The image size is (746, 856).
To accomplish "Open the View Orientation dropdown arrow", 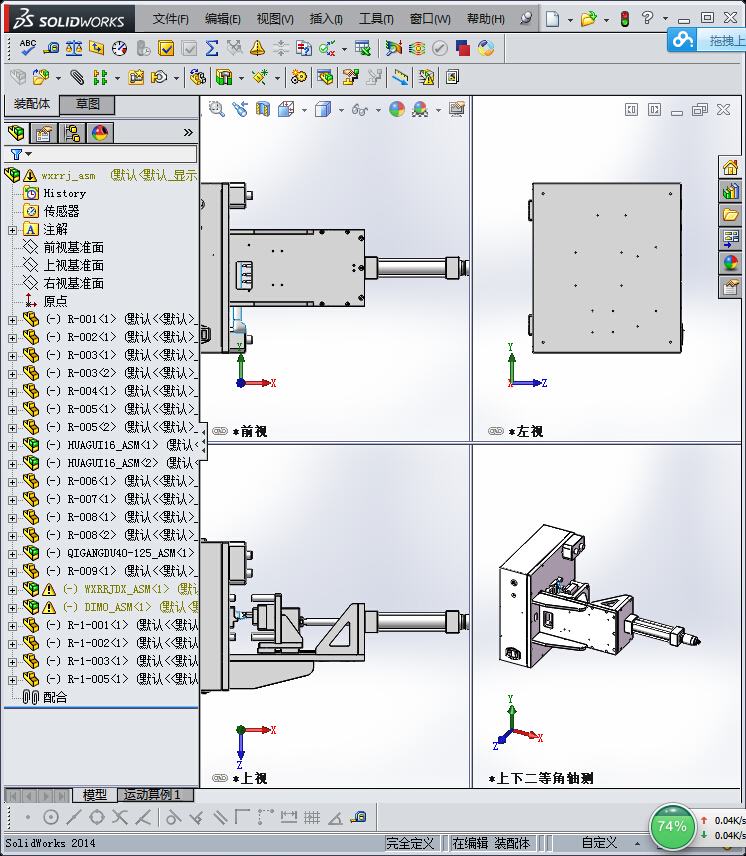I will click(x=304, y=110).
